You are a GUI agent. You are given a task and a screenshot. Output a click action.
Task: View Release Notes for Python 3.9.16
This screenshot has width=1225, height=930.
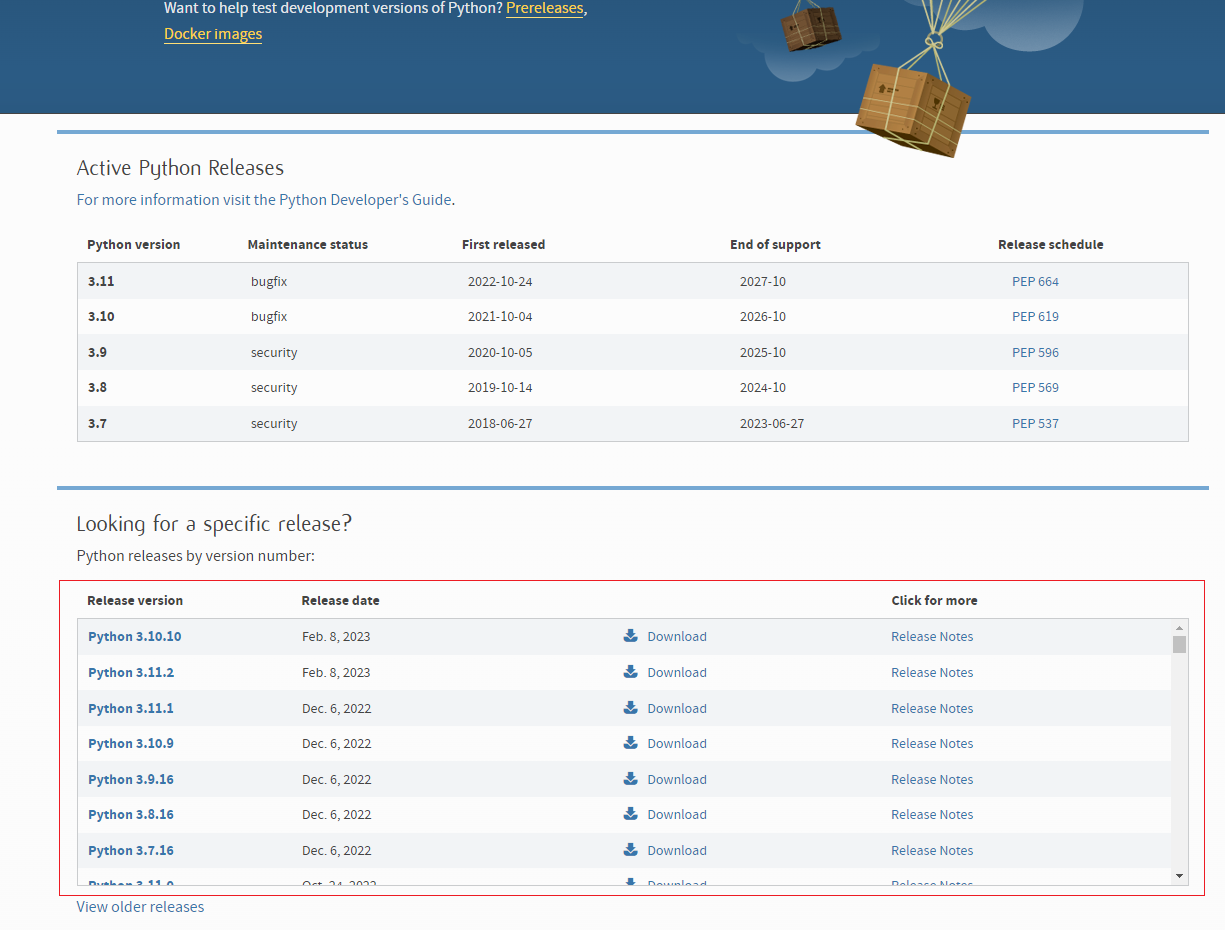[932, 780]
